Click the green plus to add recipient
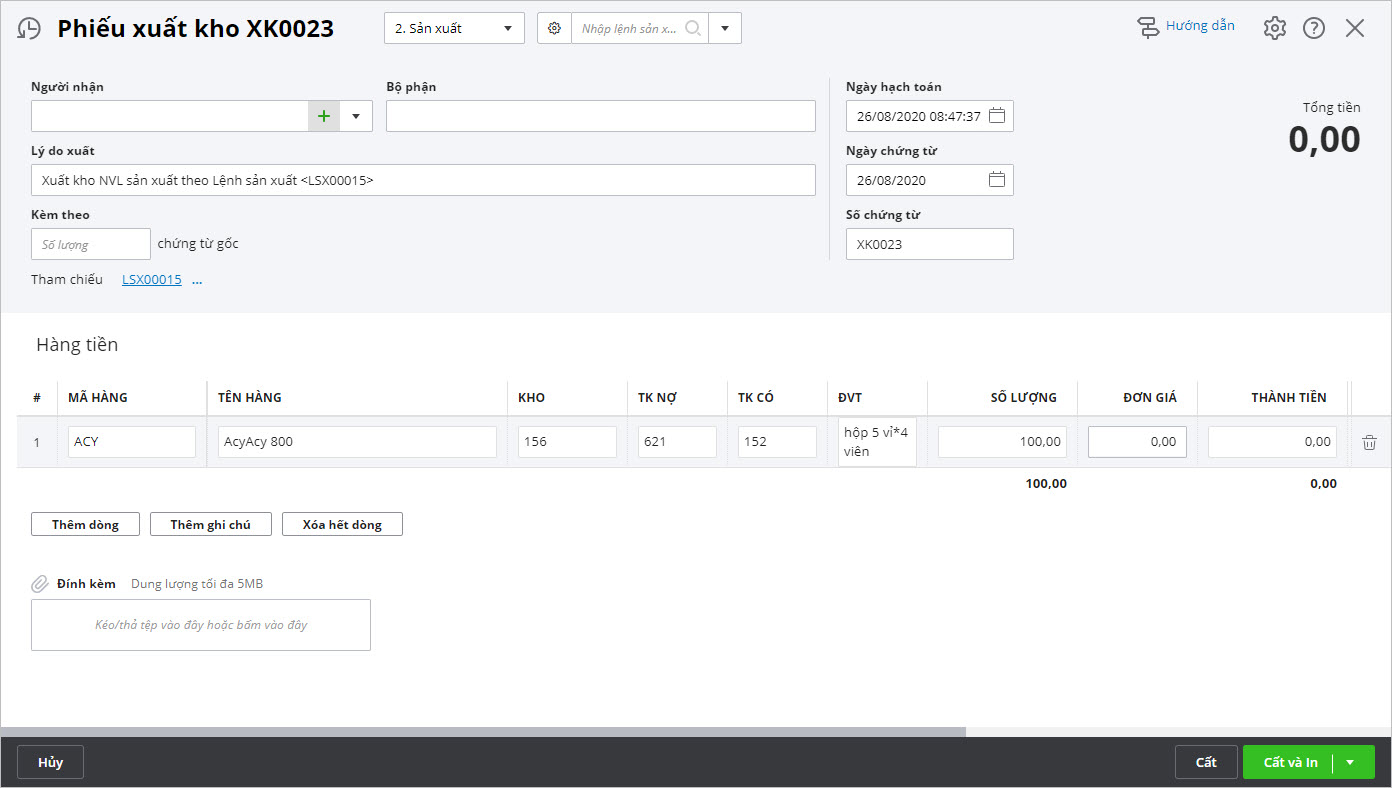Viewport: 1392px width, 788px height. point(323,116)
